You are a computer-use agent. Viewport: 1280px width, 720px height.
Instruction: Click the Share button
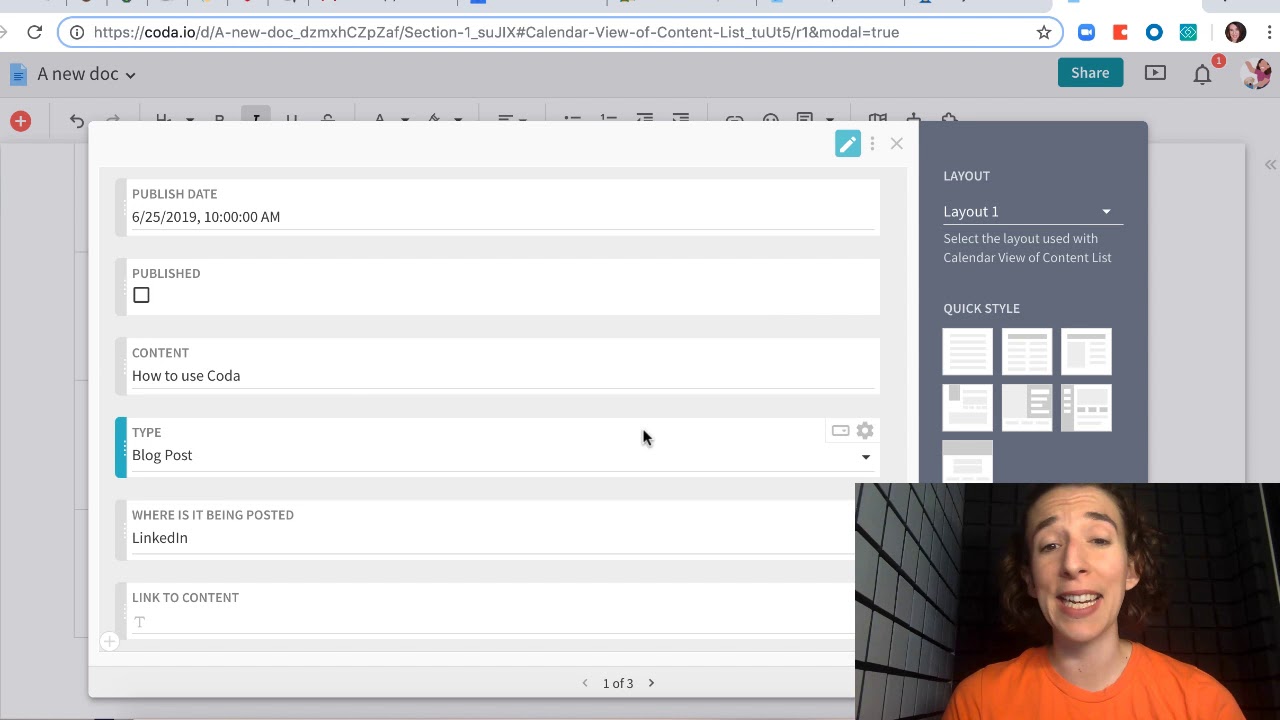(1090, 72)
